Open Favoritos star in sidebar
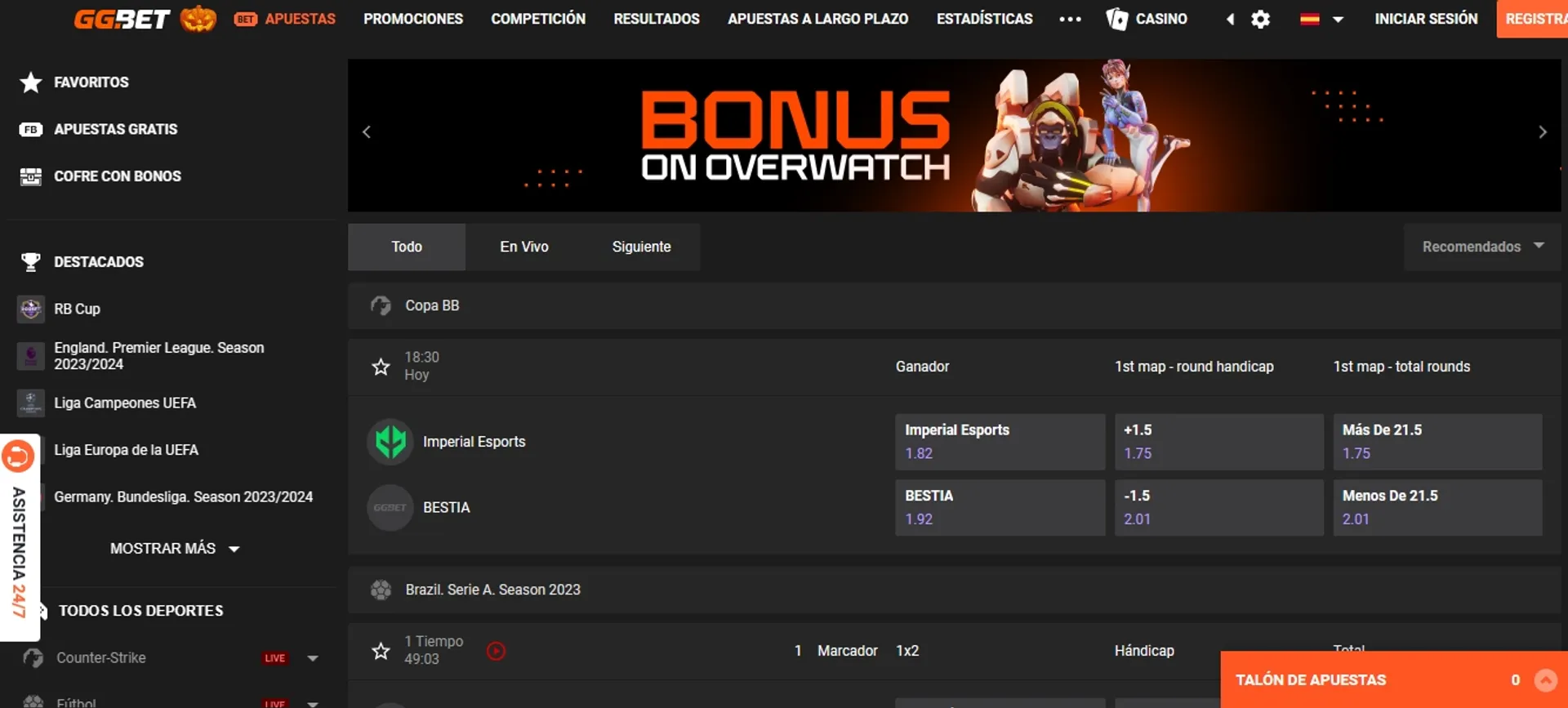1568x708 pixels. pos(31,82)
